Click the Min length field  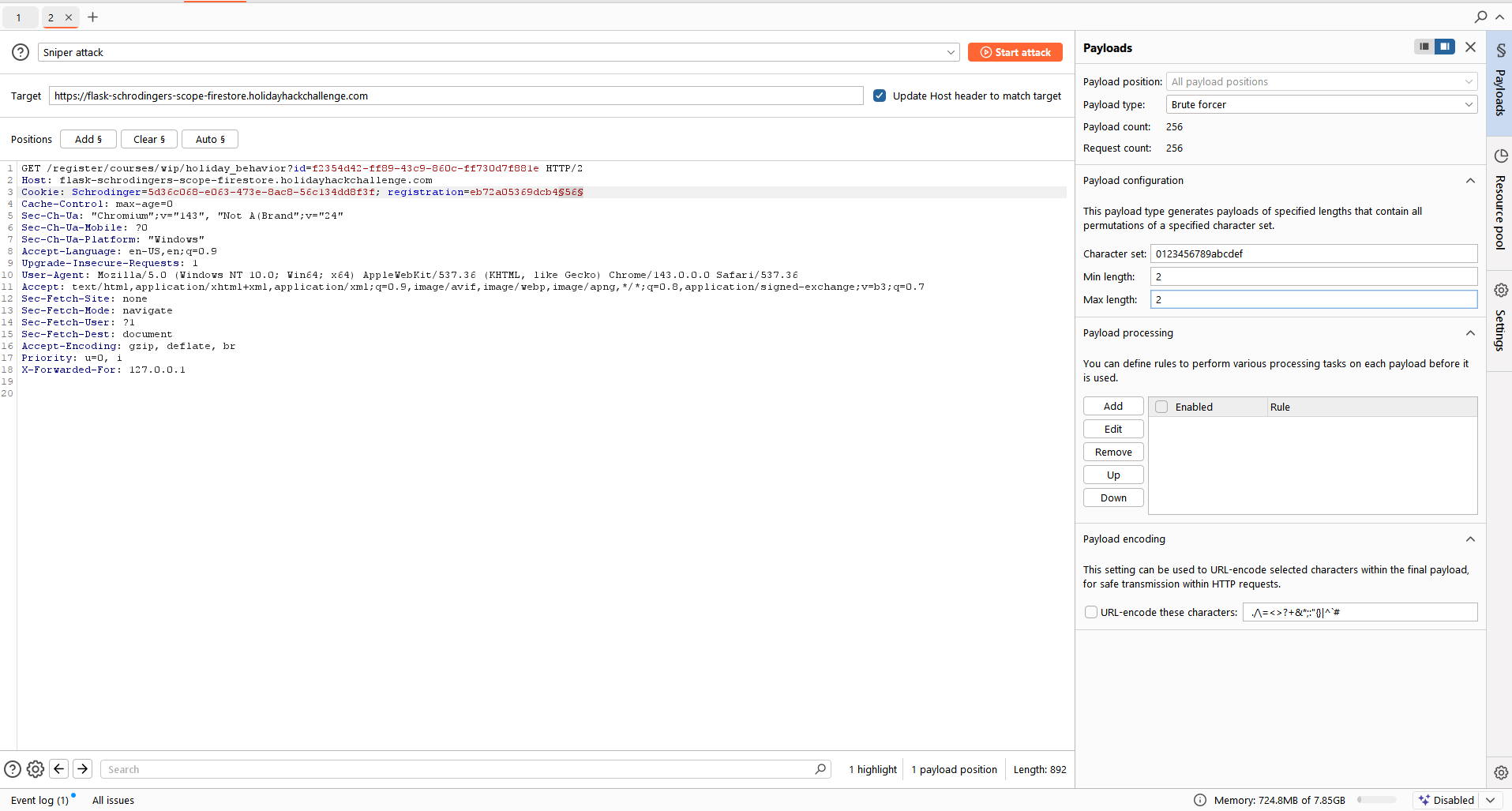tap(1314, 276)
